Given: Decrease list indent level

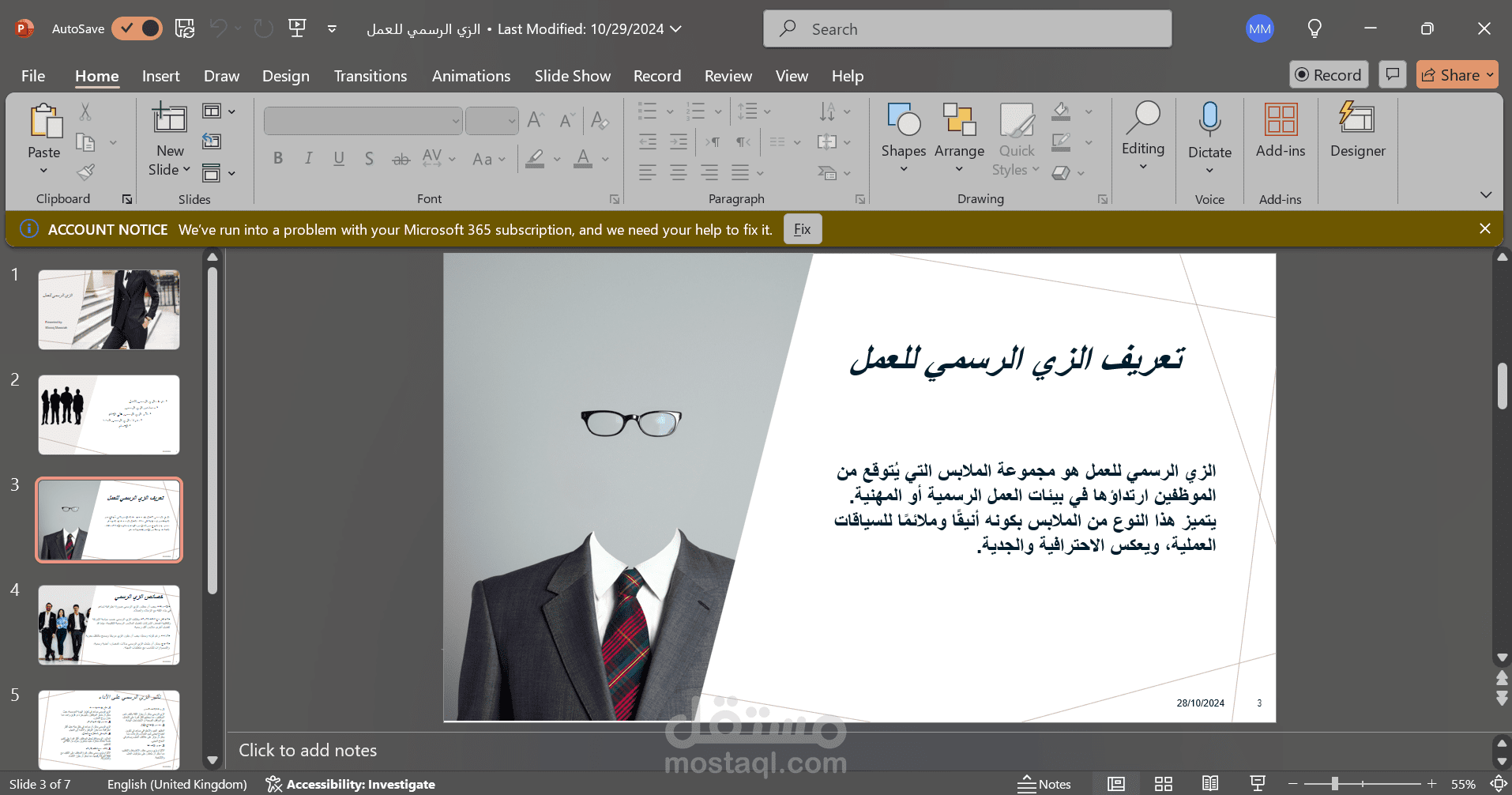Looking at the screenshot, I should tap(648, 142).
